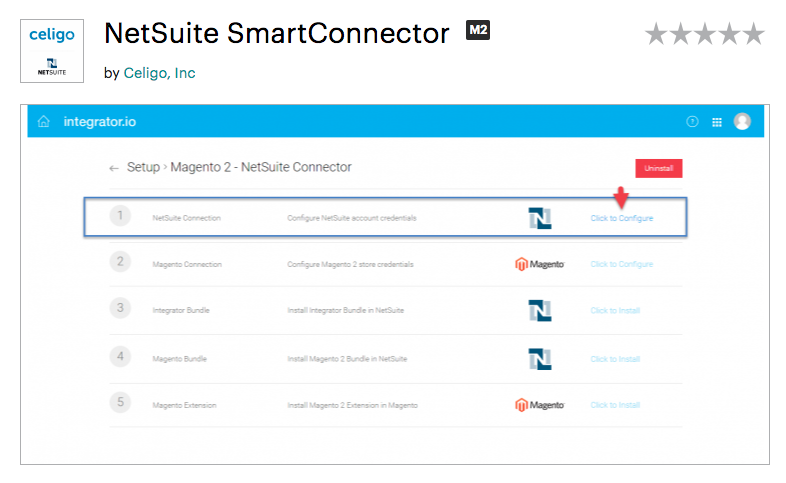Open the apps grid icon
The width and height of the screenshot is (786, 483).
tap(717, 122)
